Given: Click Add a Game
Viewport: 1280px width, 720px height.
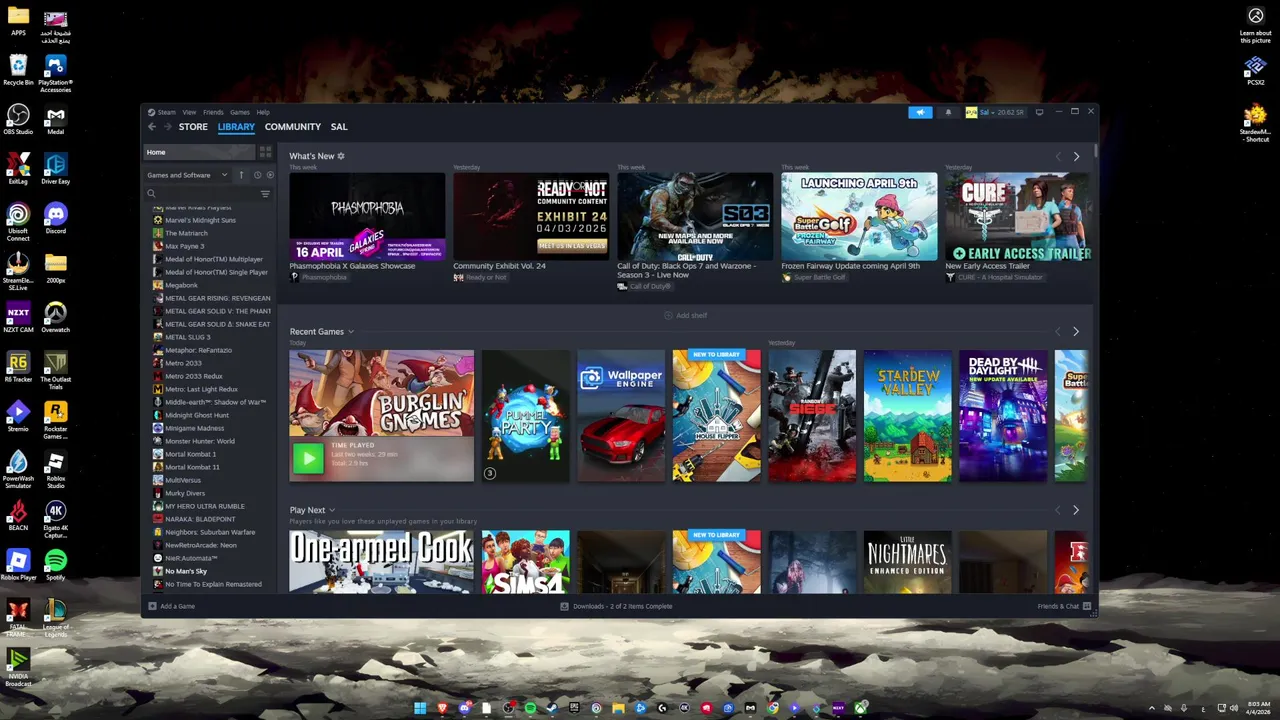Looking at the screenshot, I should 172,606.
